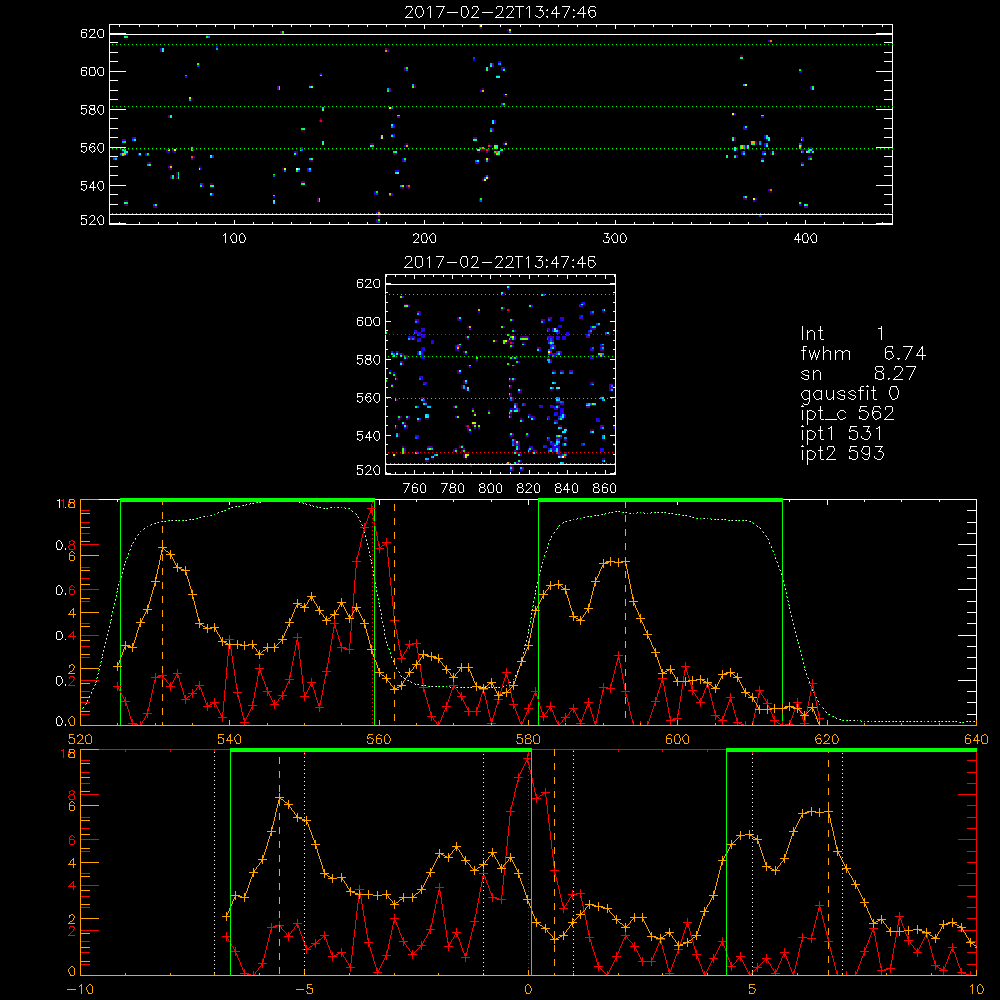Click the middle image plot's timestamp title
The height and width of the screenshot is (1000, 1000).
point(501,262)
